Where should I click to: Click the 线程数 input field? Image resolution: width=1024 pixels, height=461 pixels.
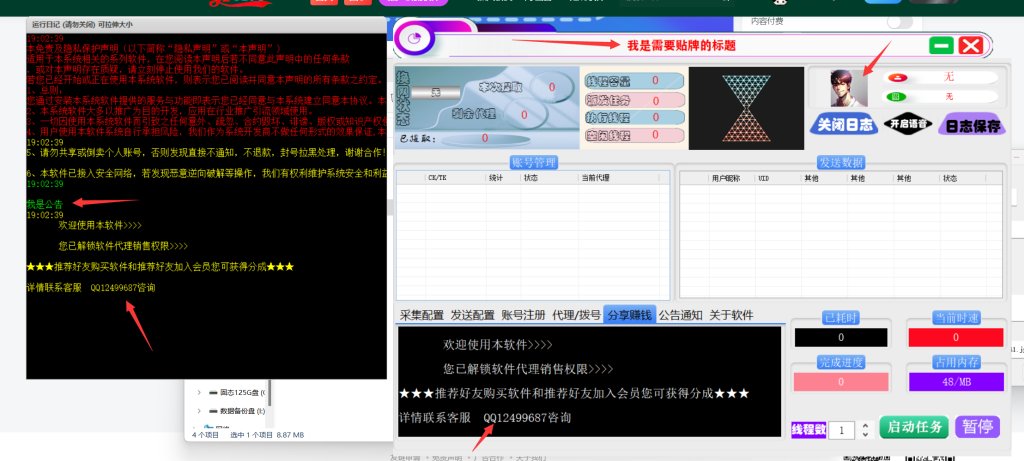(x=843, y=430)
